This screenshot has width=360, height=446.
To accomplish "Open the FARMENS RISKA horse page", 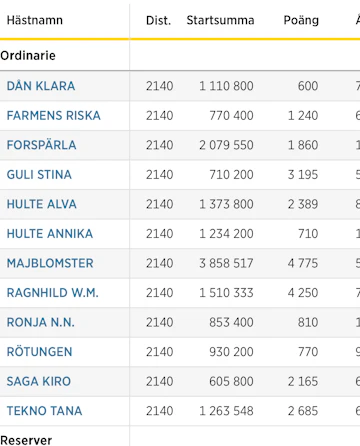I will 53,116.
